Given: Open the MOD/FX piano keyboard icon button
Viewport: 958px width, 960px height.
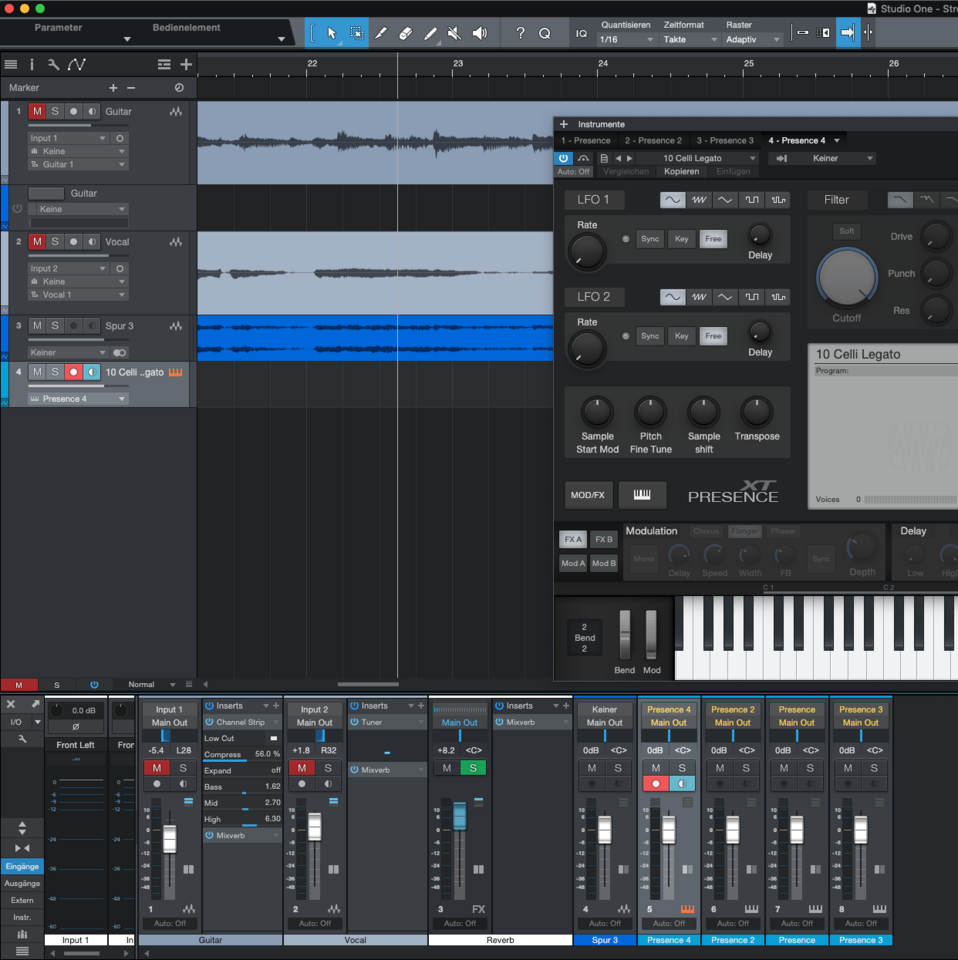Looking at the screenshot, I should pos(642,495).
